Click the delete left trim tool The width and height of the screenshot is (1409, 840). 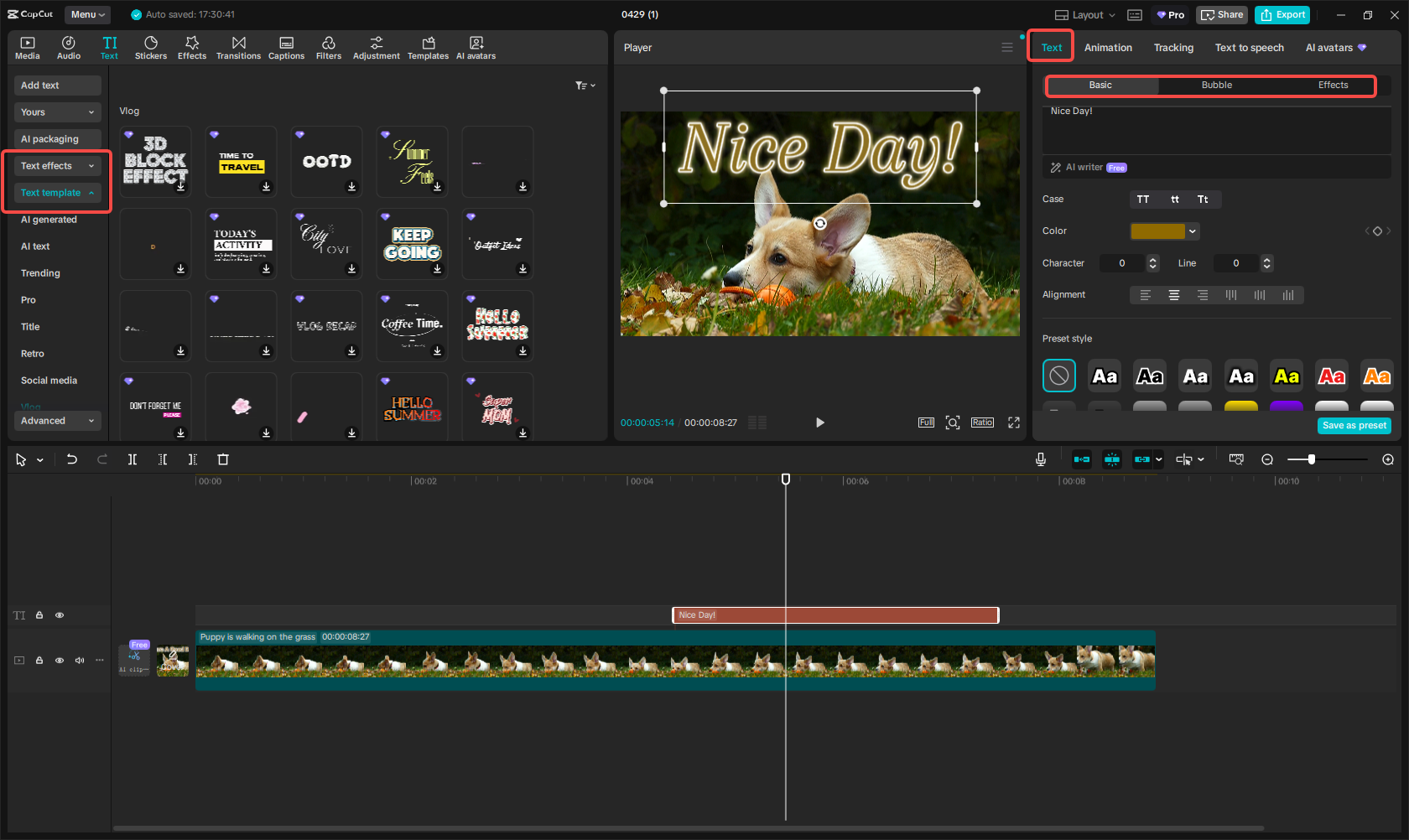(163, 459)
